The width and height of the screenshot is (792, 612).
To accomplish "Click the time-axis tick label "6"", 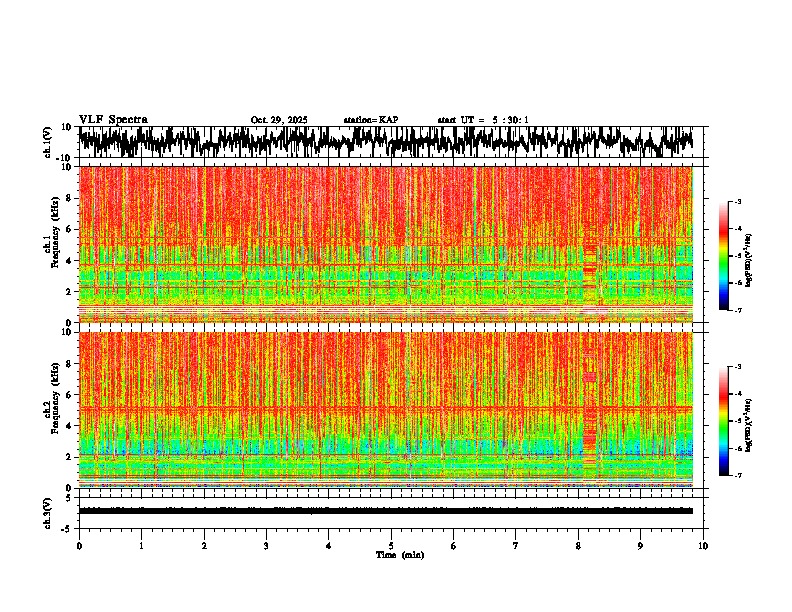I will coord(454,546).
